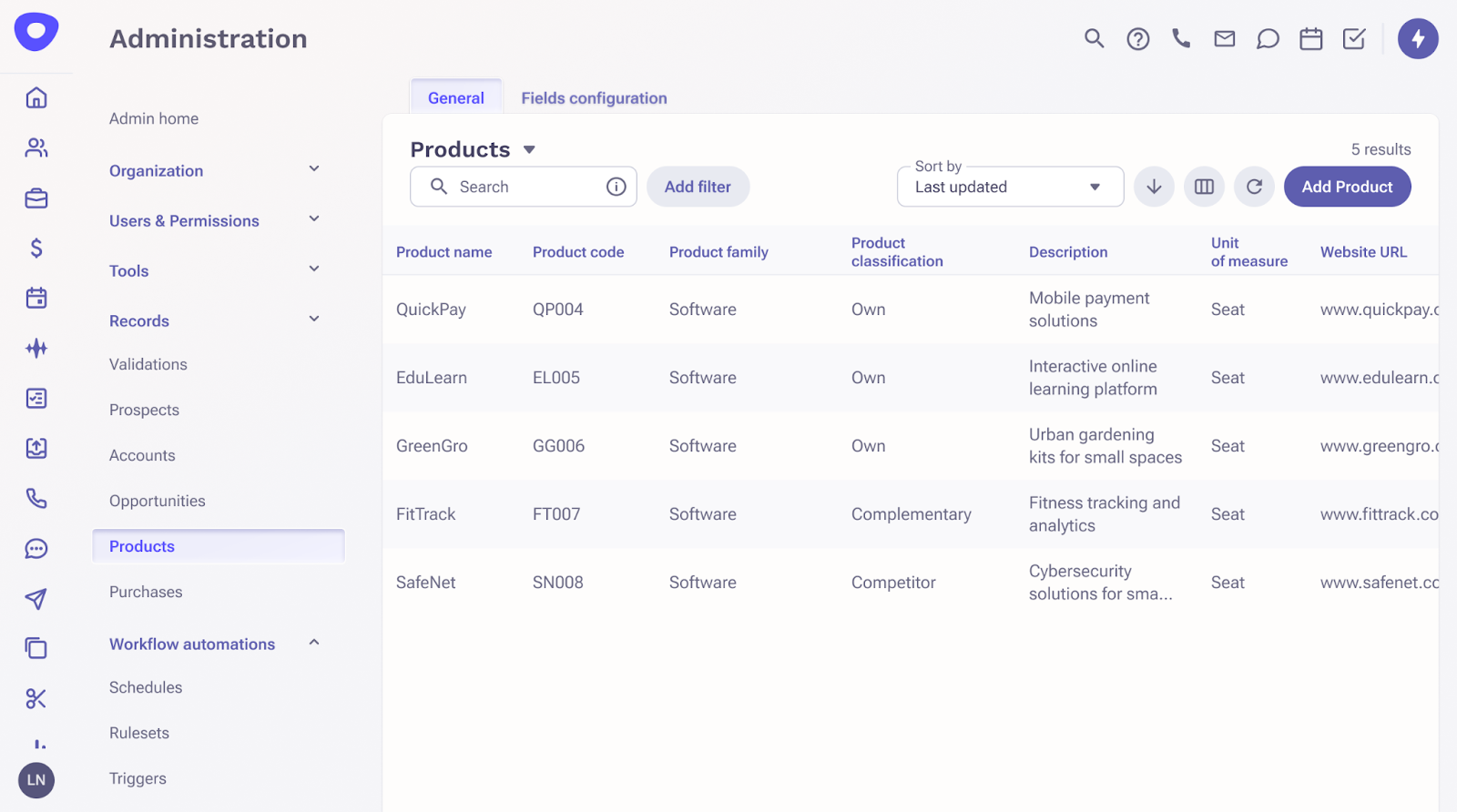Viewport: 1457px width, 812px height.
Task: Refresh the products list
Action: [x=1254, y=187]
